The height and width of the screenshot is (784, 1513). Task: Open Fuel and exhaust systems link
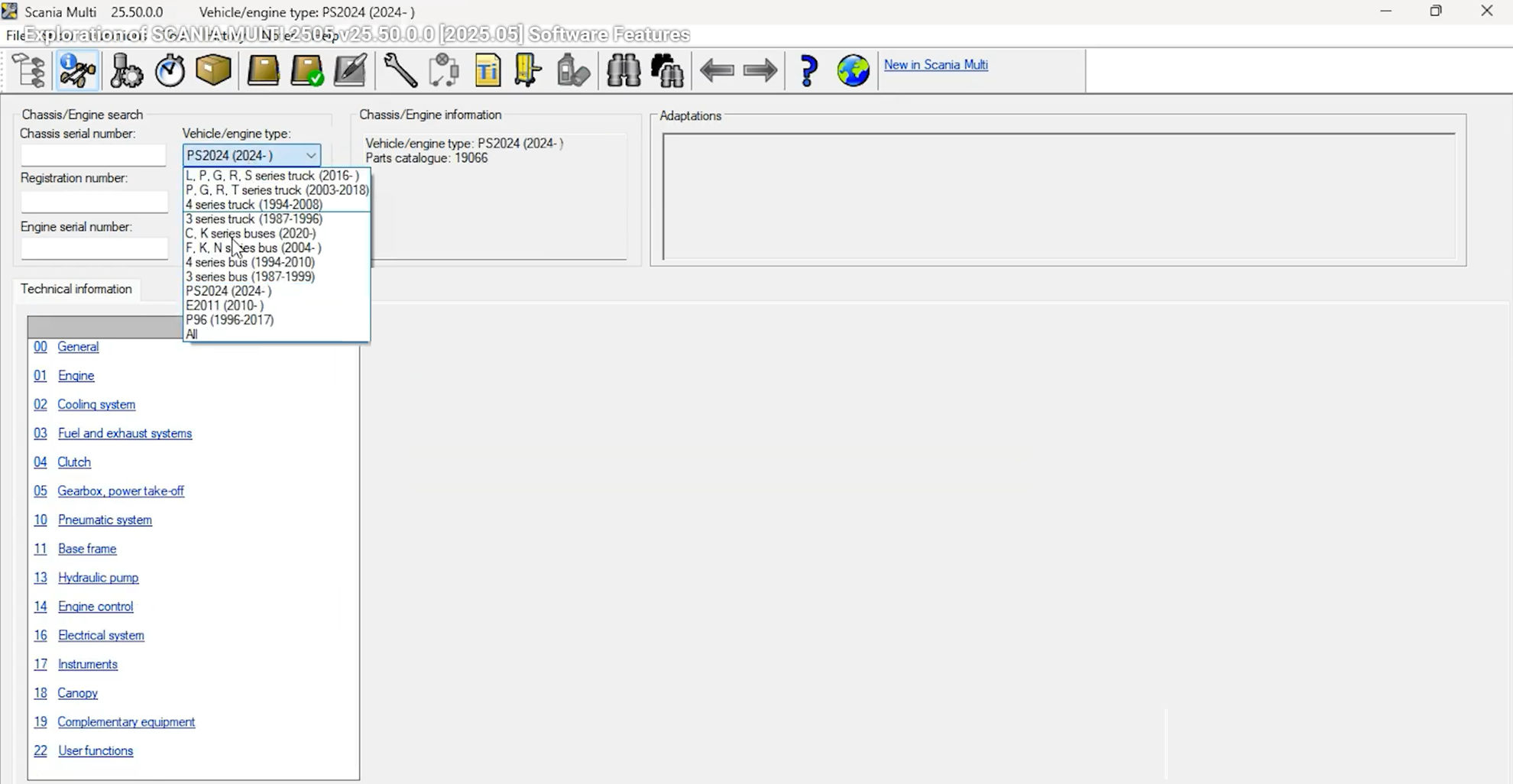[125, 433]
